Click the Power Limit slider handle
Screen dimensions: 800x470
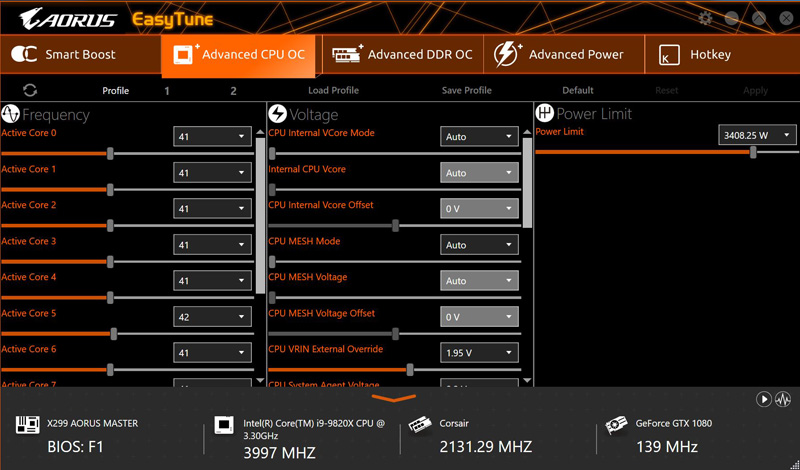pyautogui.click(x=753, y=152)
